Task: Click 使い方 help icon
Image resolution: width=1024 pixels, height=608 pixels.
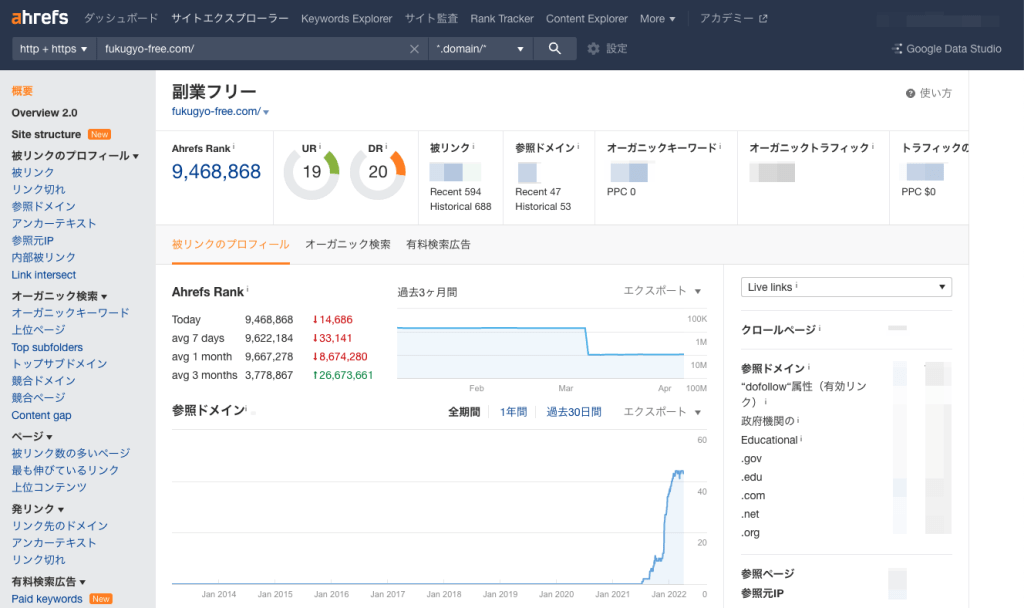Action: click(x=928, y=93)
